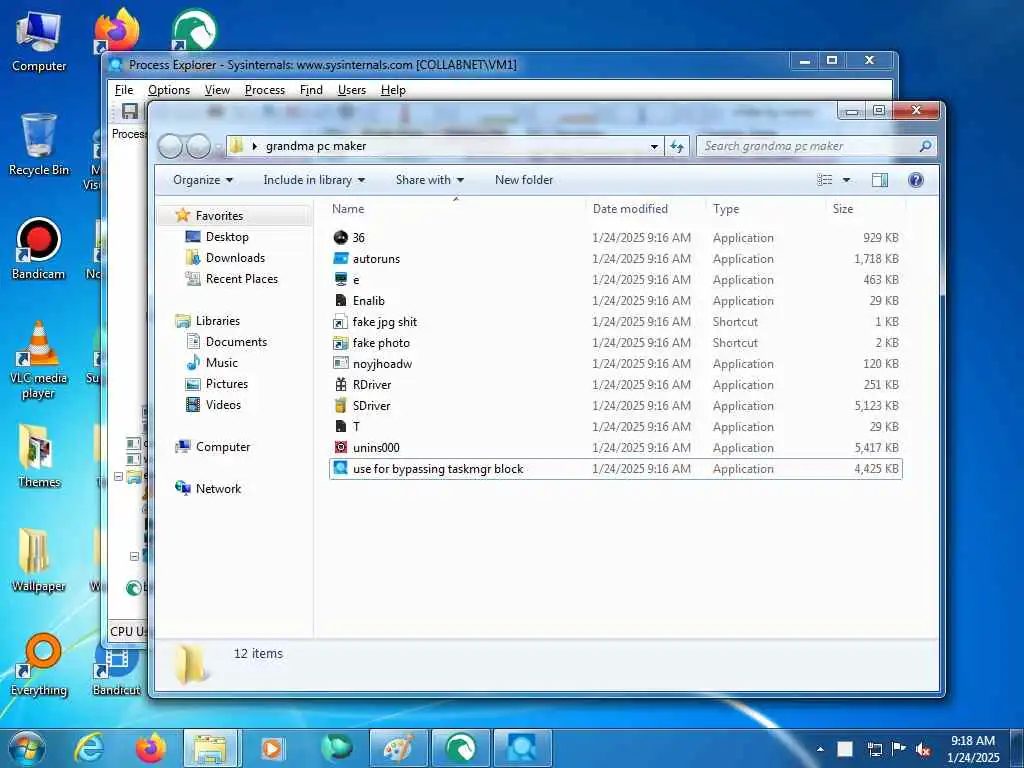Viewport: 1024px width, 768px height.
Task: Open the Start menu
Action: coord(27,748)
